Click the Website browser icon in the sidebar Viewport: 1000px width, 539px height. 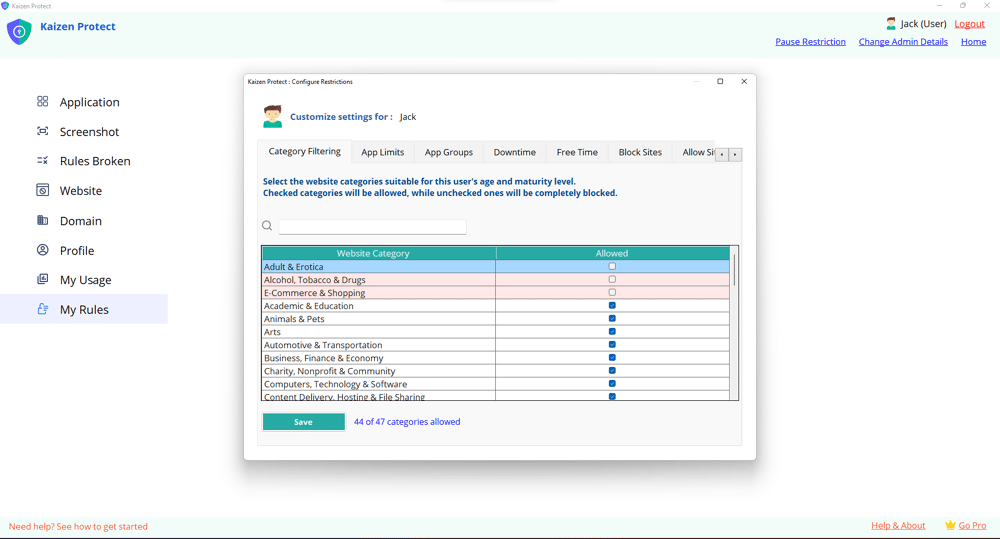[42, 190]
